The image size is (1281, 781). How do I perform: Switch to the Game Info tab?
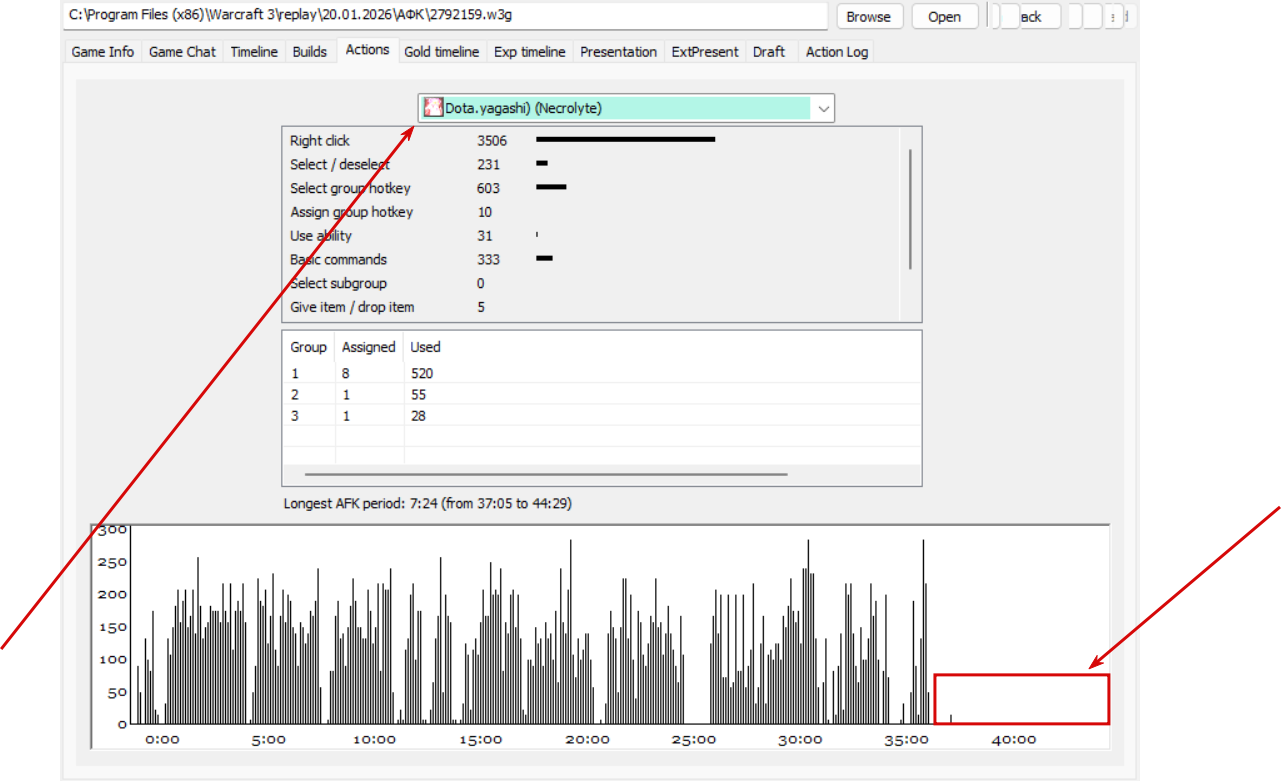tap(103, 52)
